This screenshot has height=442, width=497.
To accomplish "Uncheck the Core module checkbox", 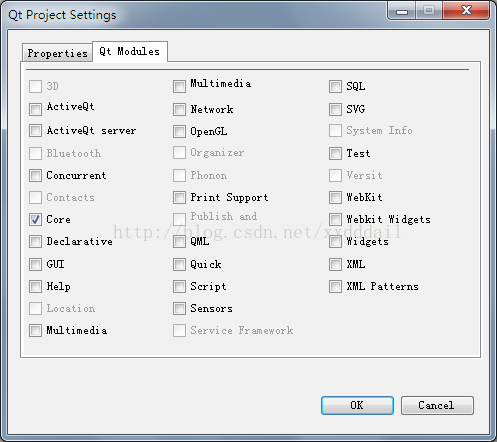I will tap(35, 219).
